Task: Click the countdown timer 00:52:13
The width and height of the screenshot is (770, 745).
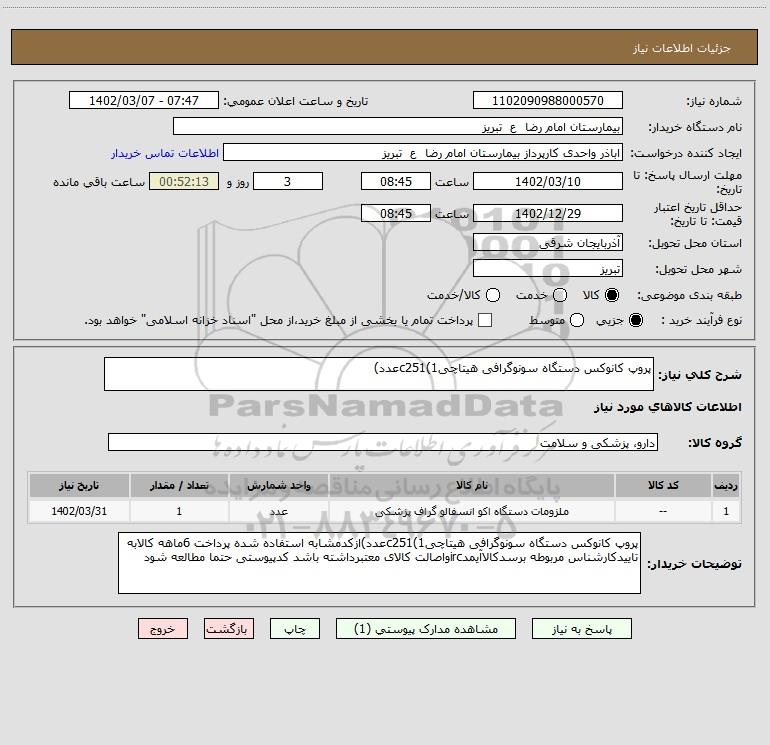Action: [184, 181]
